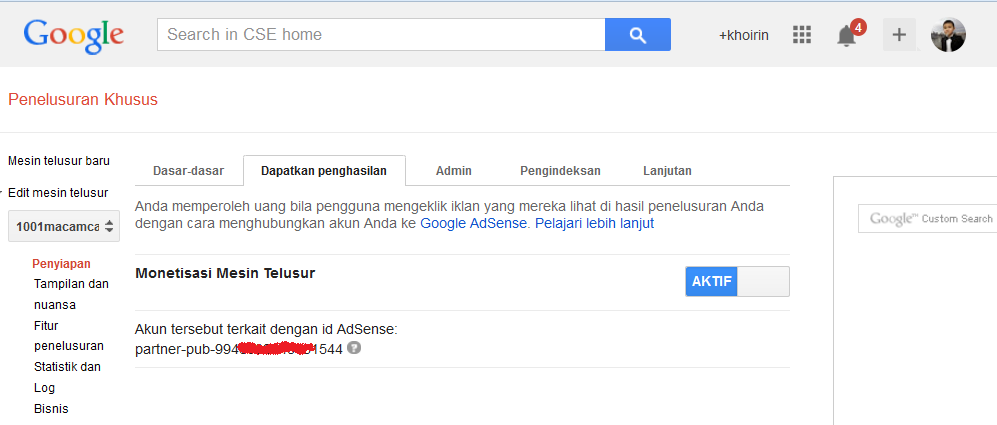Open Tampilan dan nuansa settings
The width and height of the screenshot is (997, 425).
pos(71,294)
